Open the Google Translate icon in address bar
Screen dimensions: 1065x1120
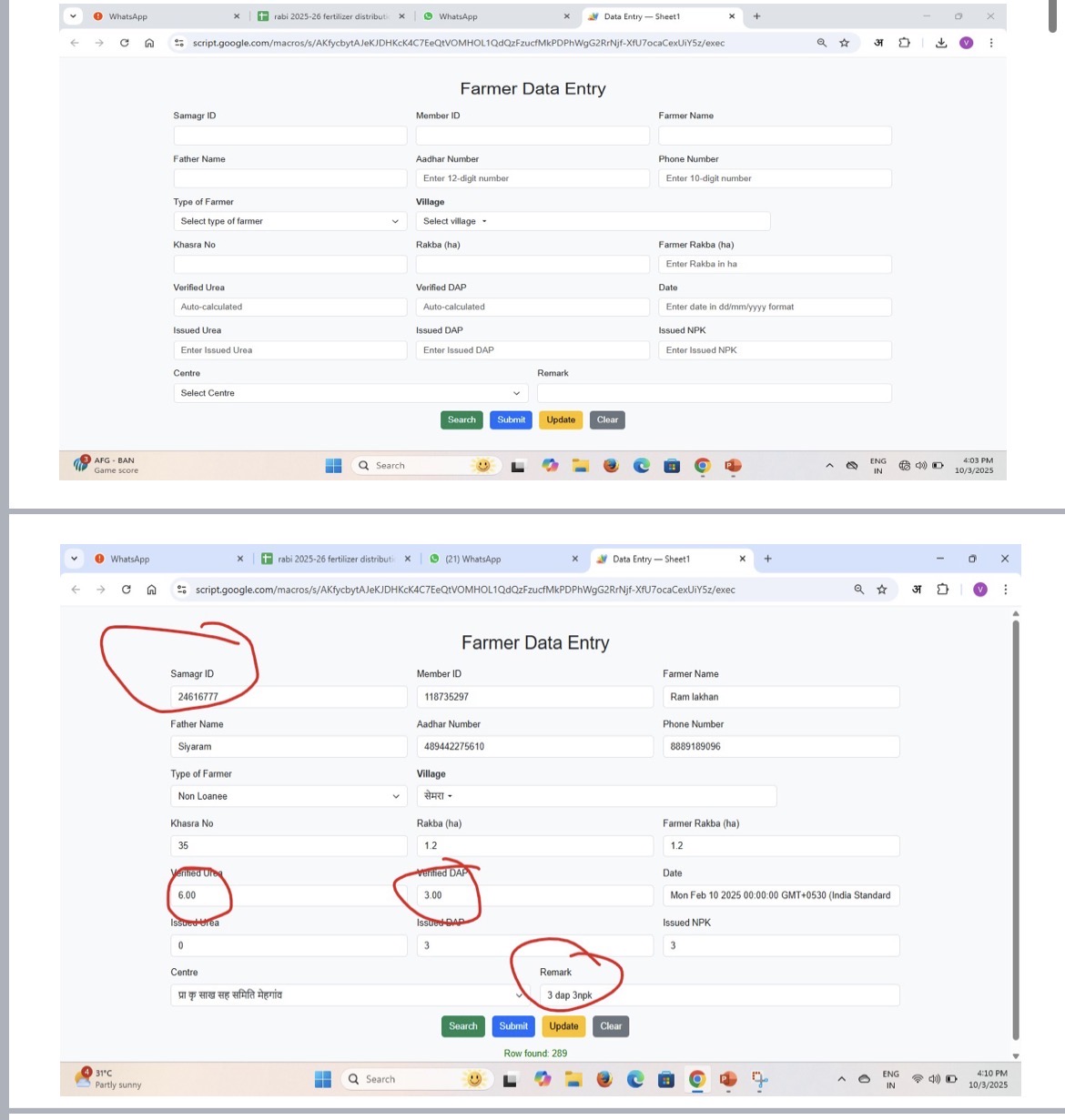pos(878,43)
